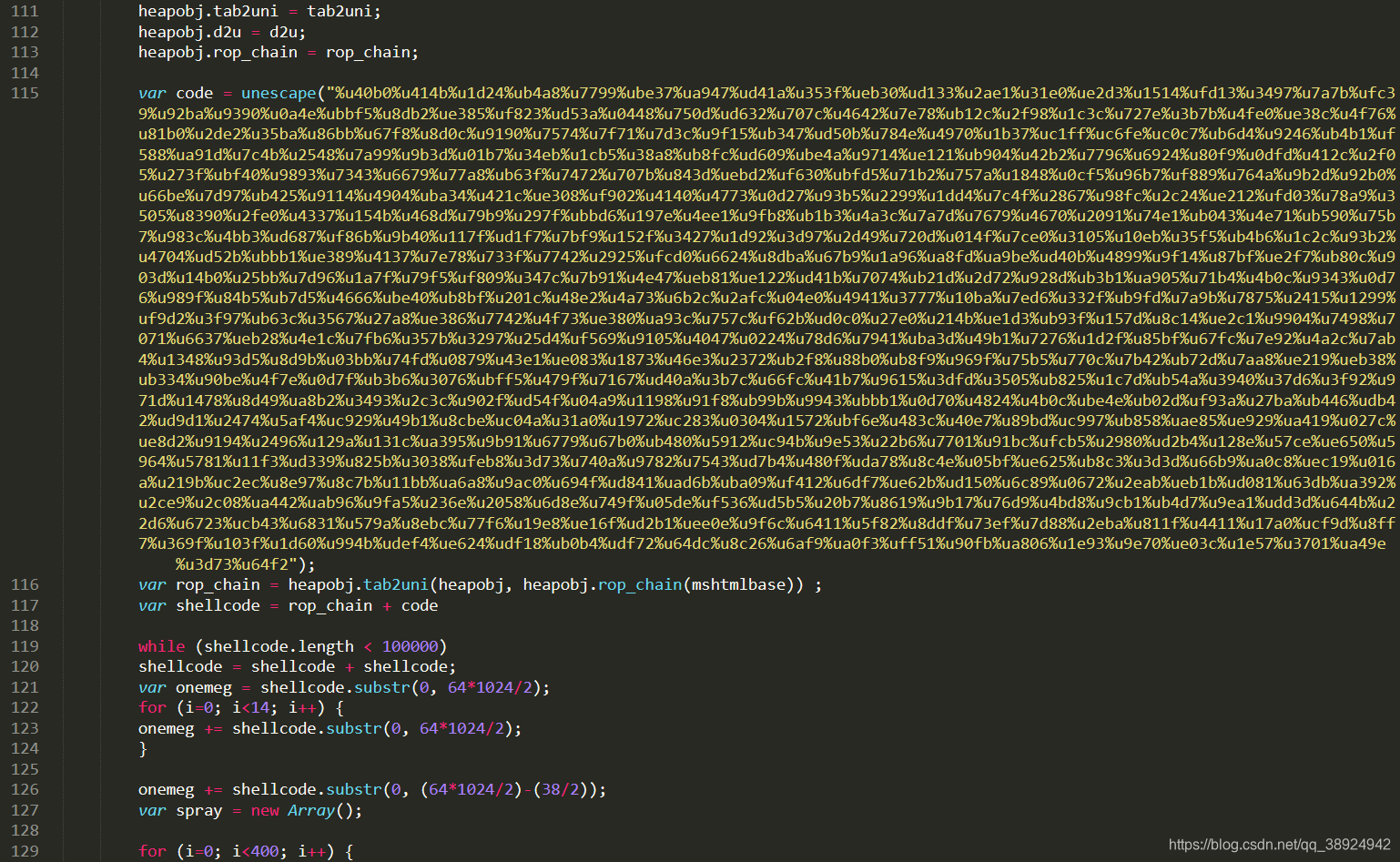This screenshot has width=1400, height=862.
Task: Click the new keyword on line 127
Action: coord(265,810)
